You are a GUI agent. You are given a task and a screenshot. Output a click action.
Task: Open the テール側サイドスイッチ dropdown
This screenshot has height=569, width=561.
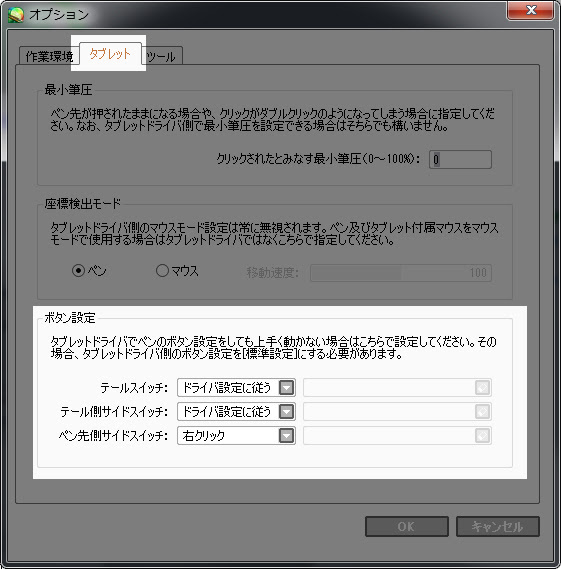[x=236, y=412]
